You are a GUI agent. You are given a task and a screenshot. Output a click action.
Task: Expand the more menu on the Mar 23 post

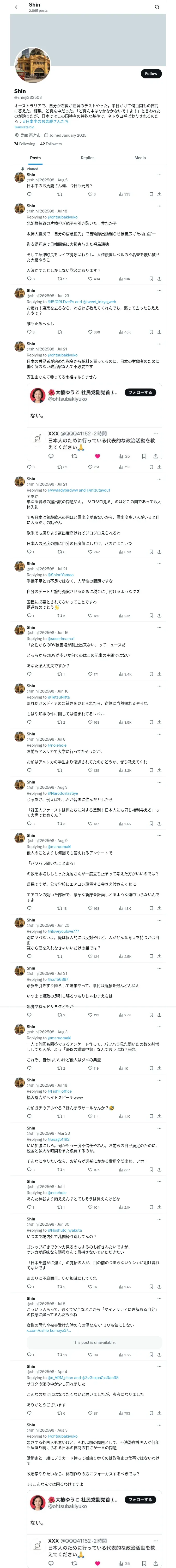coord(159,1128)
